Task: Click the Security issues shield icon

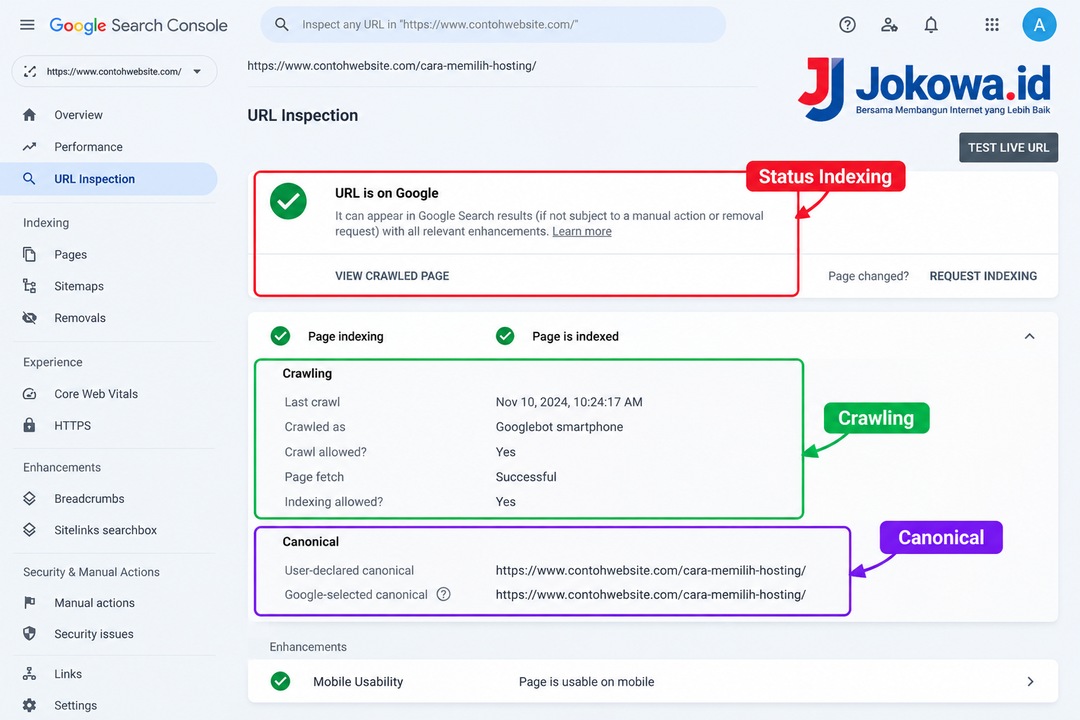Action: coord(29,634)
